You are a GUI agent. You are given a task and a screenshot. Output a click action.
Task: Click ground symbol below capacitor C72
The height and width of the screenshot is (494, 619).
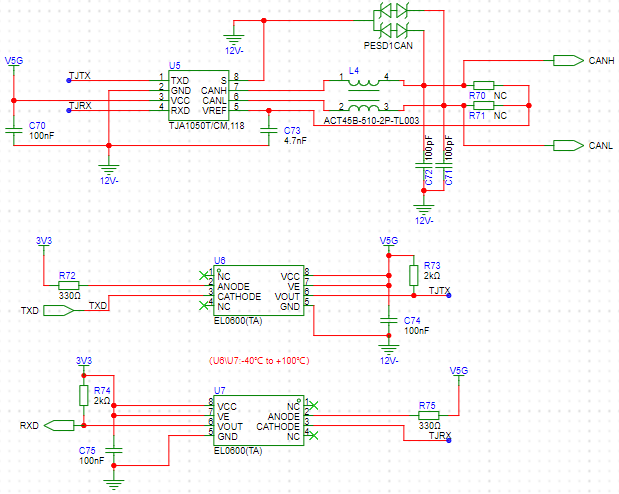point(424,210)
